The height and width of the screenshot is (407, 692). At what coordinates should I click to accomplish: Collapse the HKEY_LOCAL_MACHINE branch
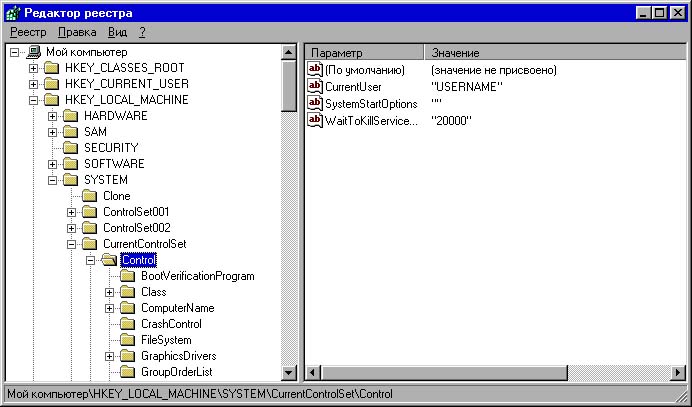(x=34, y=100)
